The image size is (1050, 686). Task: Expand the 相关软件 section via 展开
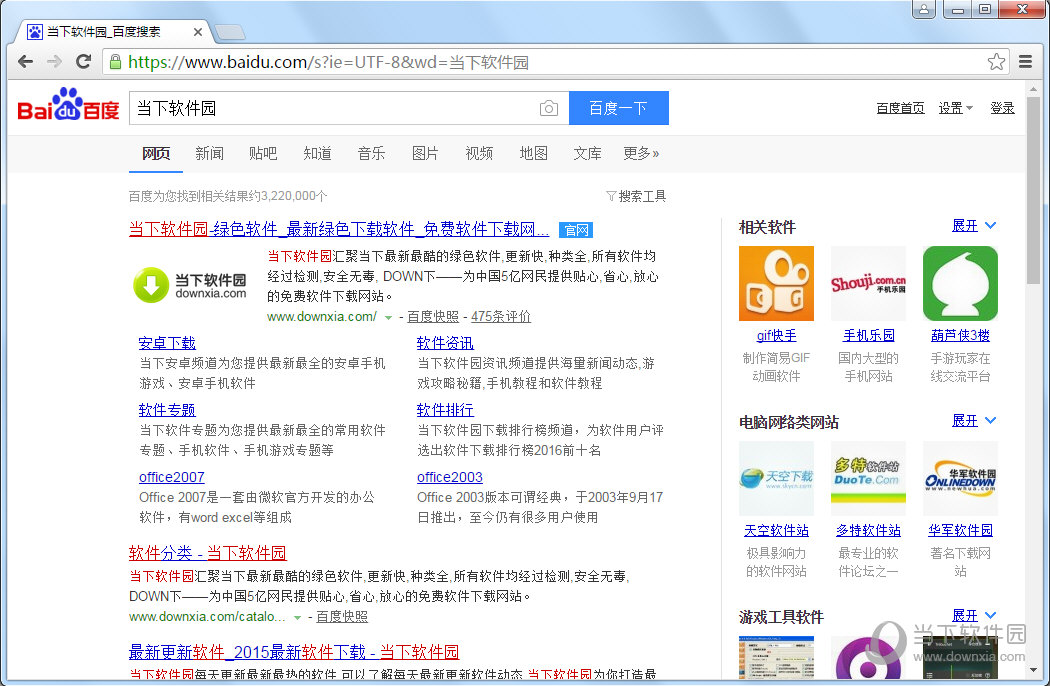[974, 226]
